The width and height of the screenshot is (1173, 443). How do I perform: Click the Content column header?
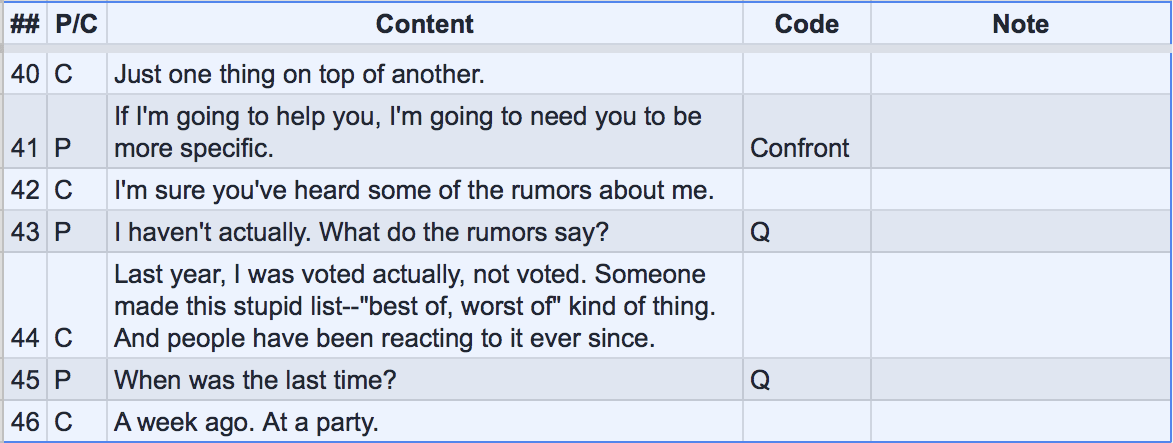pos(424,24)
